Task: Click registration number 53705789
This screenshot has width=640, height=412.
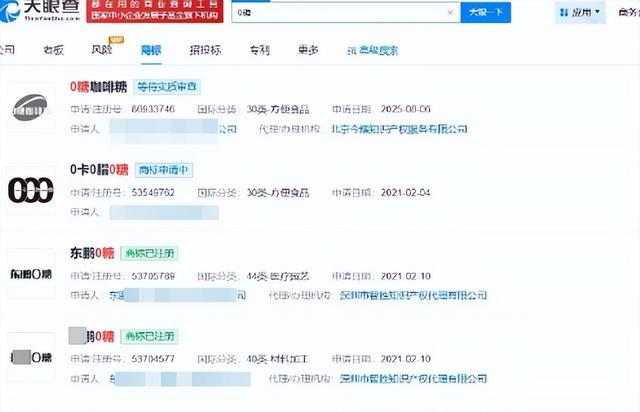Action: [153, 276]
